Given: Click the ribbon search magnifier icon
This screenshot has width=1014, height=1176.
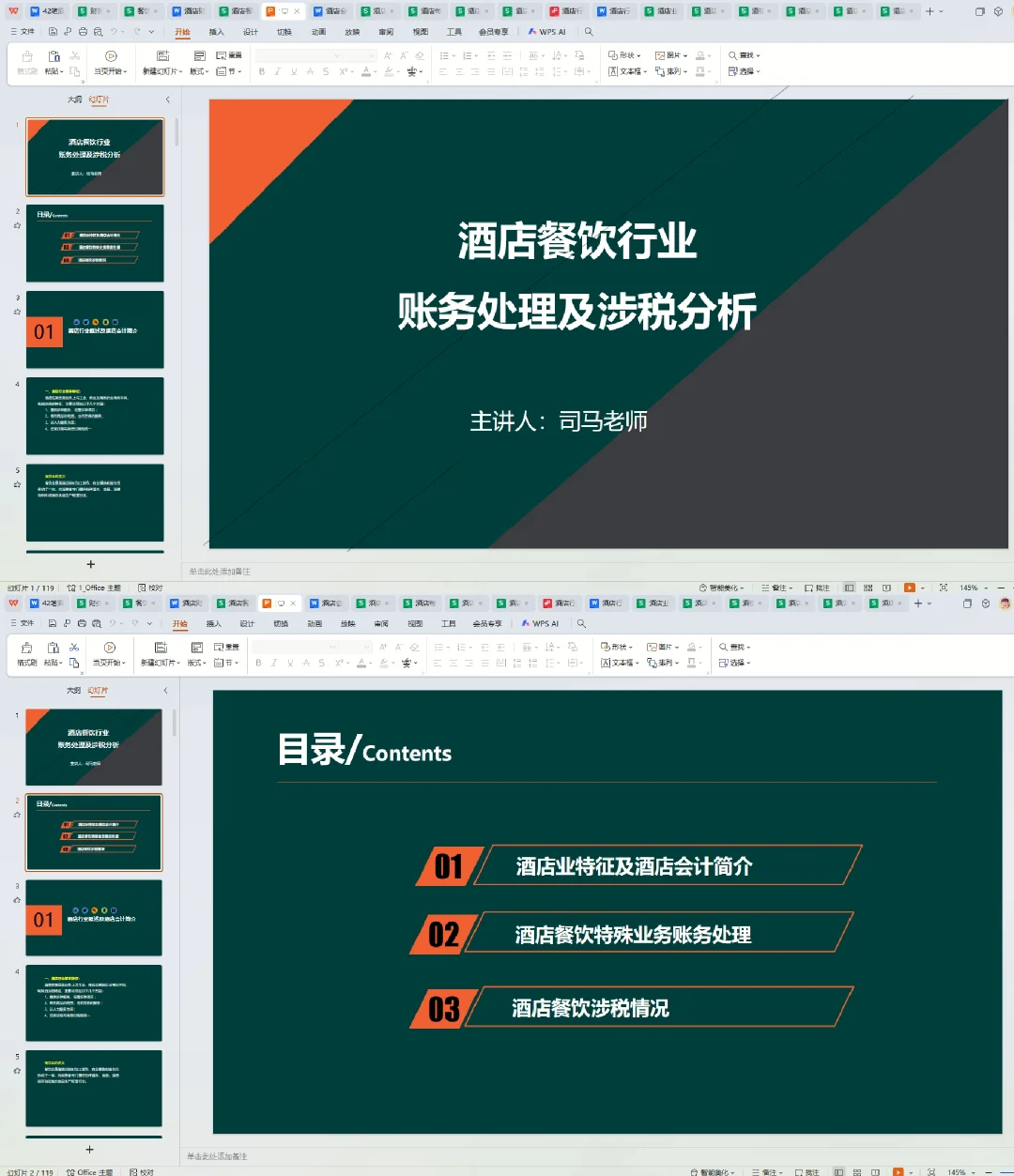Looking at the screenshot, I should [587, 31].
